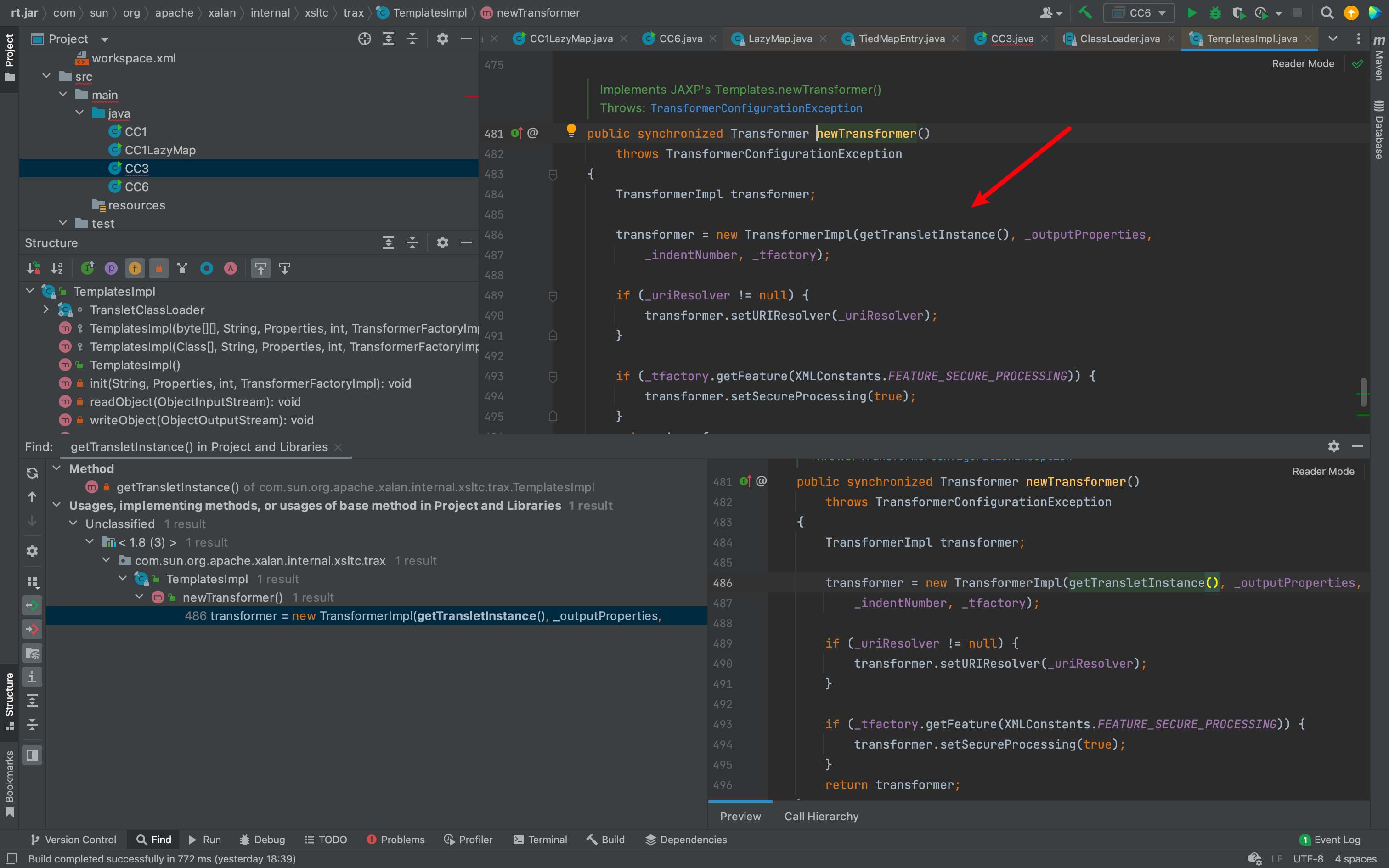1389x868 pixels.
Task: Open Maven tool window
Action: click(x=1379, y=57)
